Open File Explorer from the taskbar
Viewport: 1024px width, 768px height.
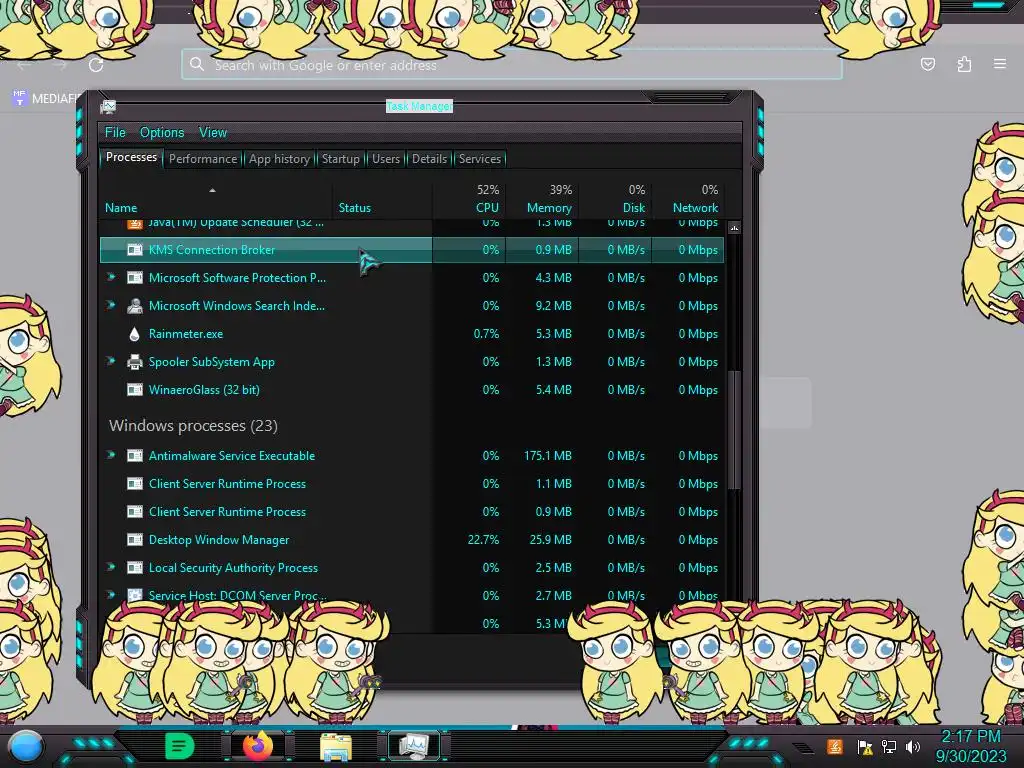pos(336,748)
